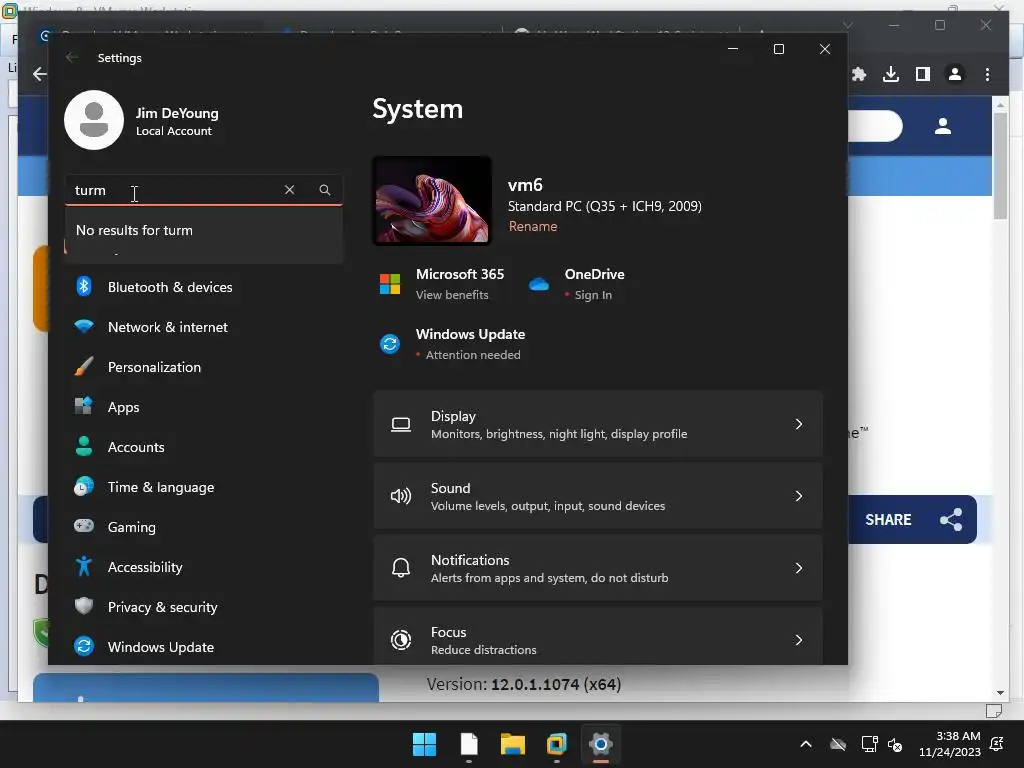Click the Focus icon
The image size is (1024, 768).
401,640
